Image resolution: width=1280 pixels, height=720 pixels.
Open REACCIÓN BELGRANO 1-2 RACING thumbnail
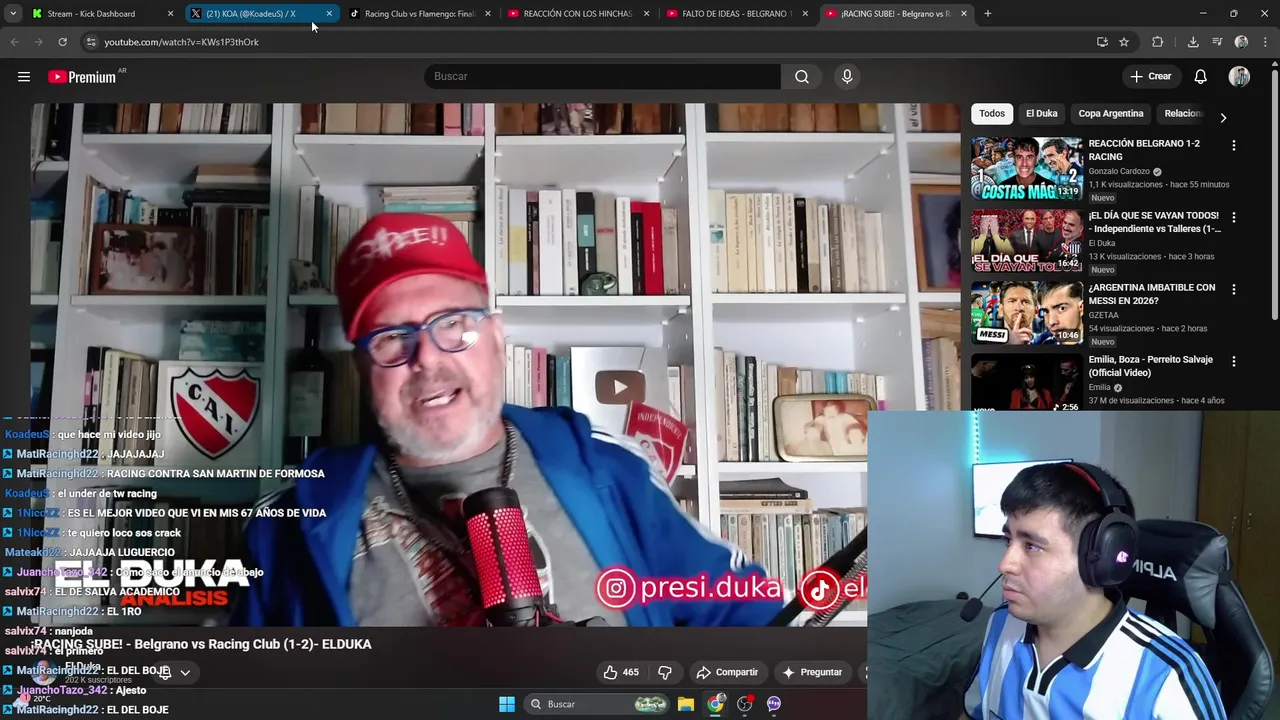[1026, 168]
